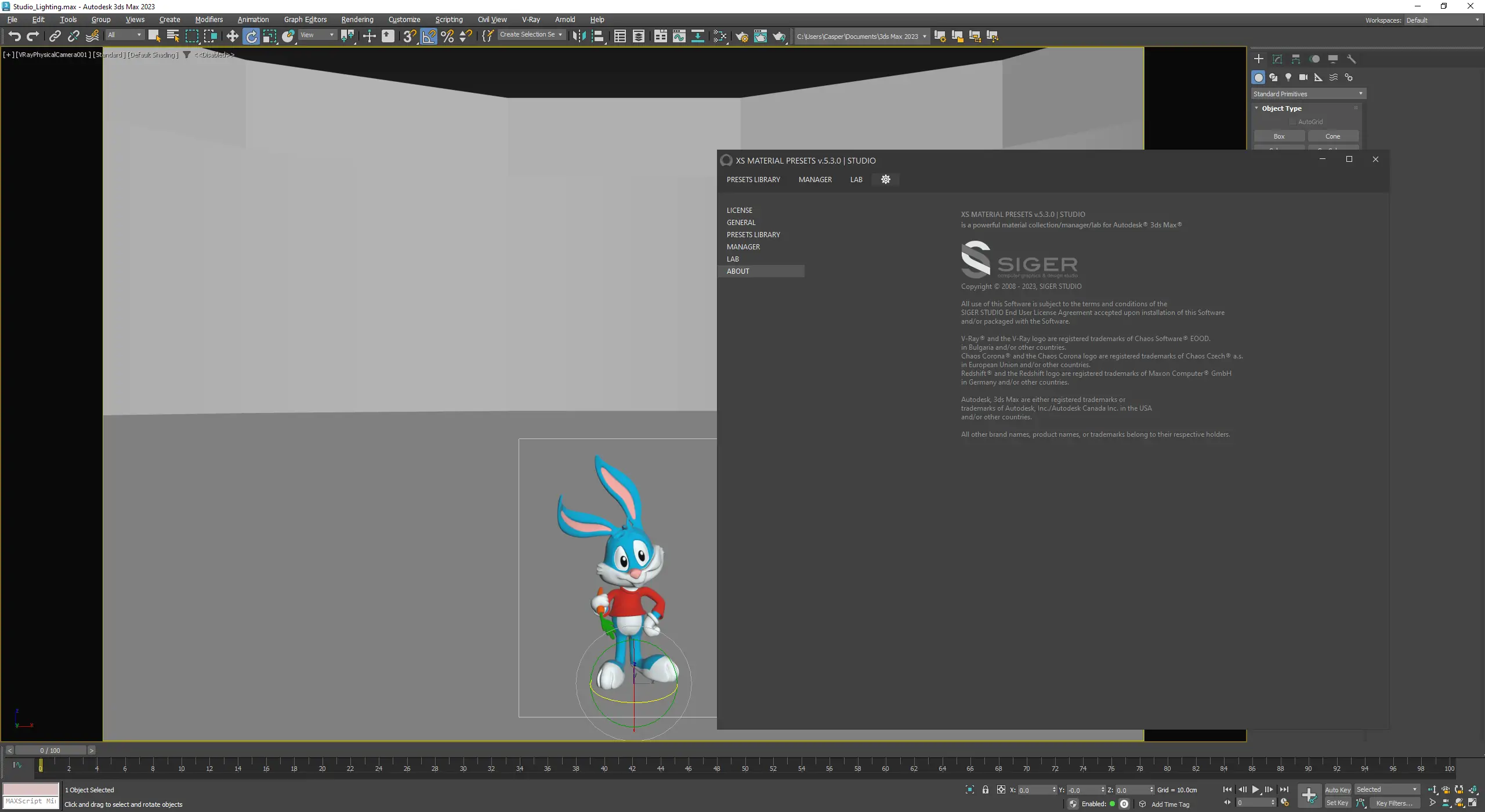Open Standard Primitives dropdown
The image size is (1485, 812).
pos(1308,94)
